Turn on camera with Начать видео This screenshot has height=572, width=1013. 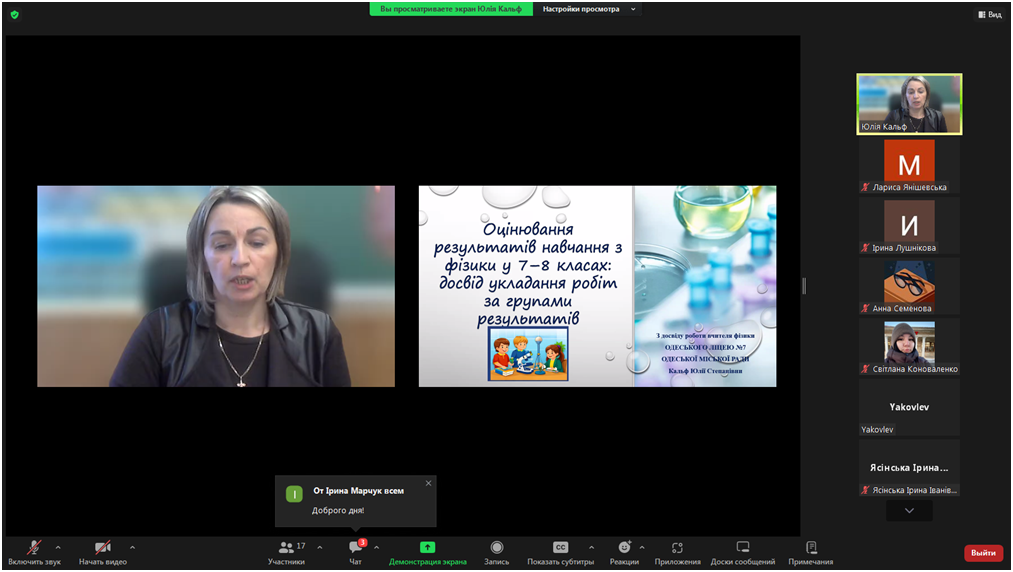click(102, 548)
